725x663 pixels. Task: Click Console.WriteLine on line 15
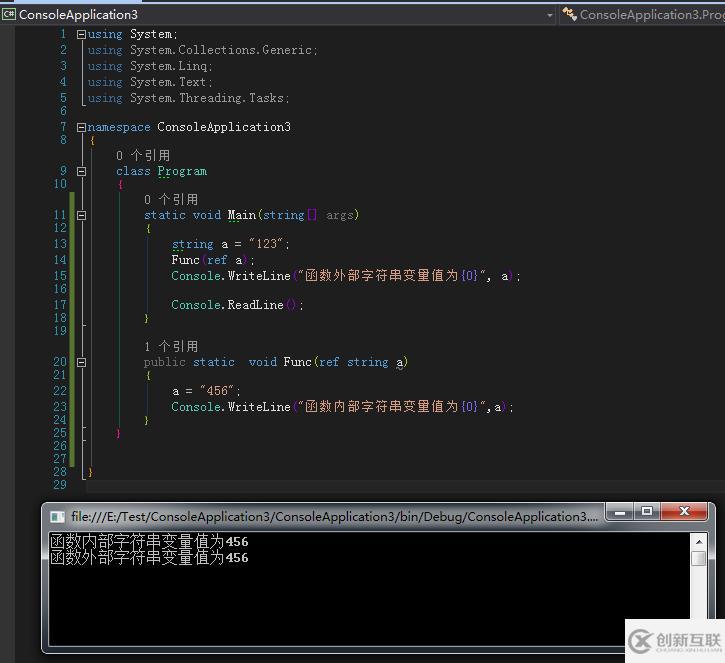(231, 276)
